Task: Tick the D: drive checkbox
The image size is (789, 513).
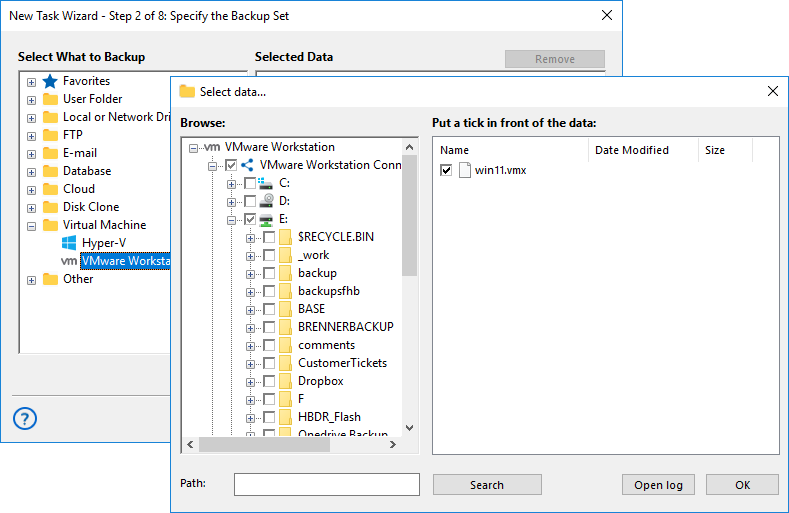Action: [250, 201]
